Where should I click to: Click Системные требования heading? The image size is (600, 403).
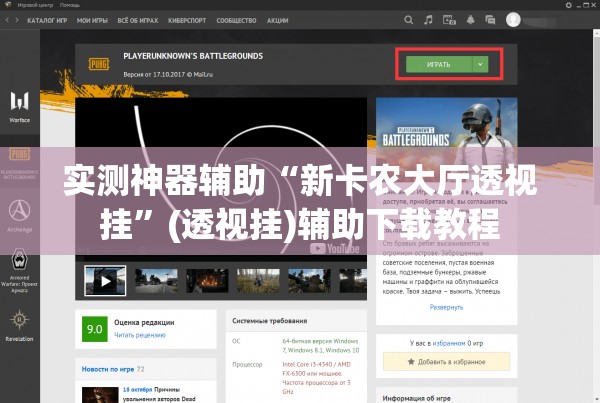click(269, 321)
